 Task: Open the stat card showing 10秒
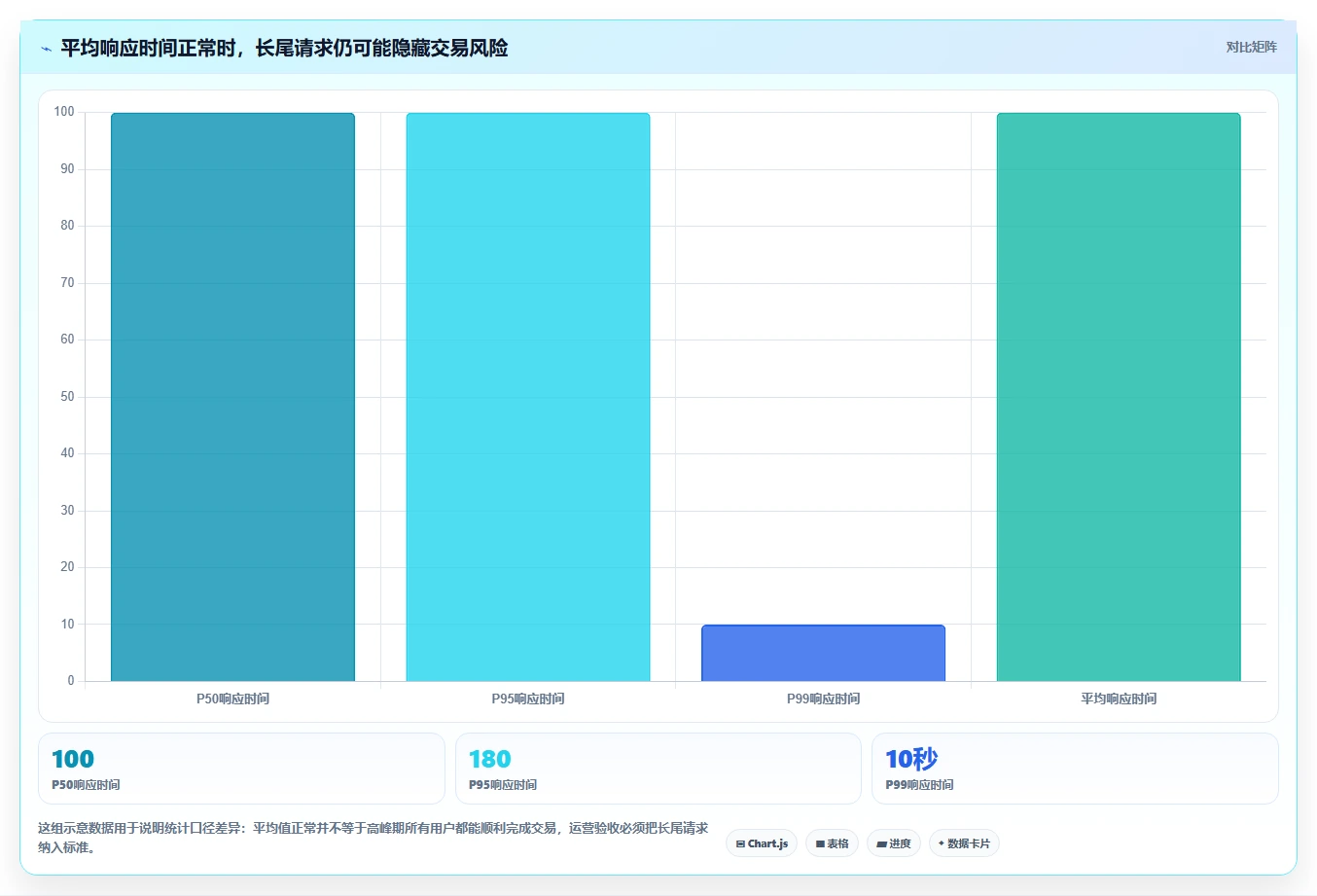[1075, 769]
